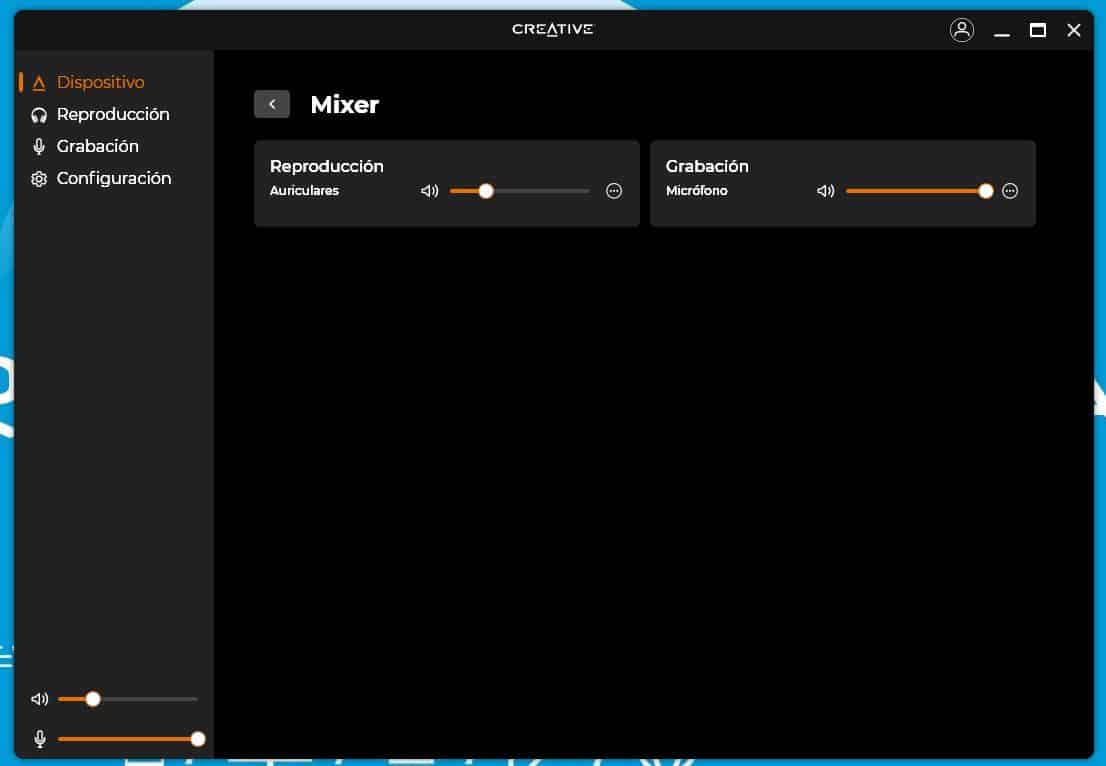1106x766 pixels.
Task: Switch to the Grabación sidebar section
Action: (98, 147)
